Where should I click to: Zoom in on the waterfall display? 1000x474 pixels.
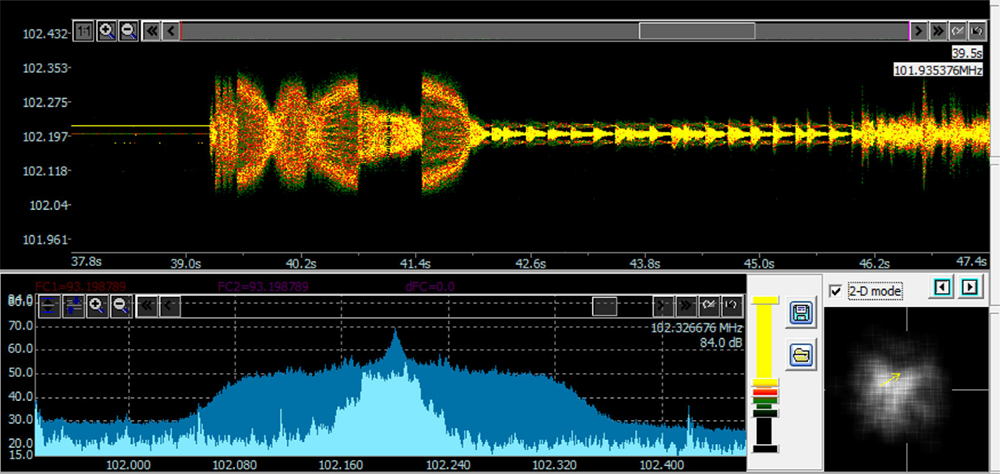click(106, 31)
